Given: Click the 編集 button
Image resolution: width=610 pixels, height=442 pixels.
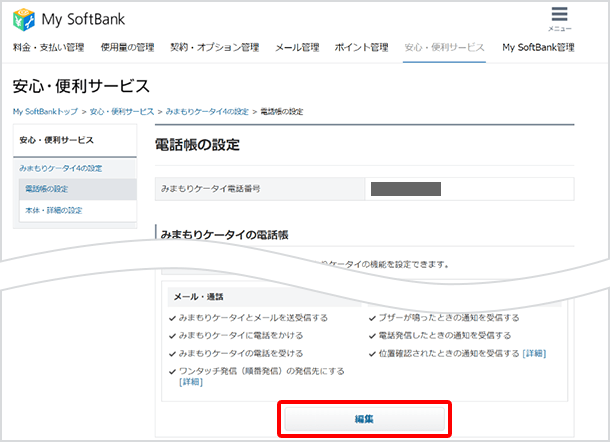Looking at the screenshot, I should pos(365,419).
